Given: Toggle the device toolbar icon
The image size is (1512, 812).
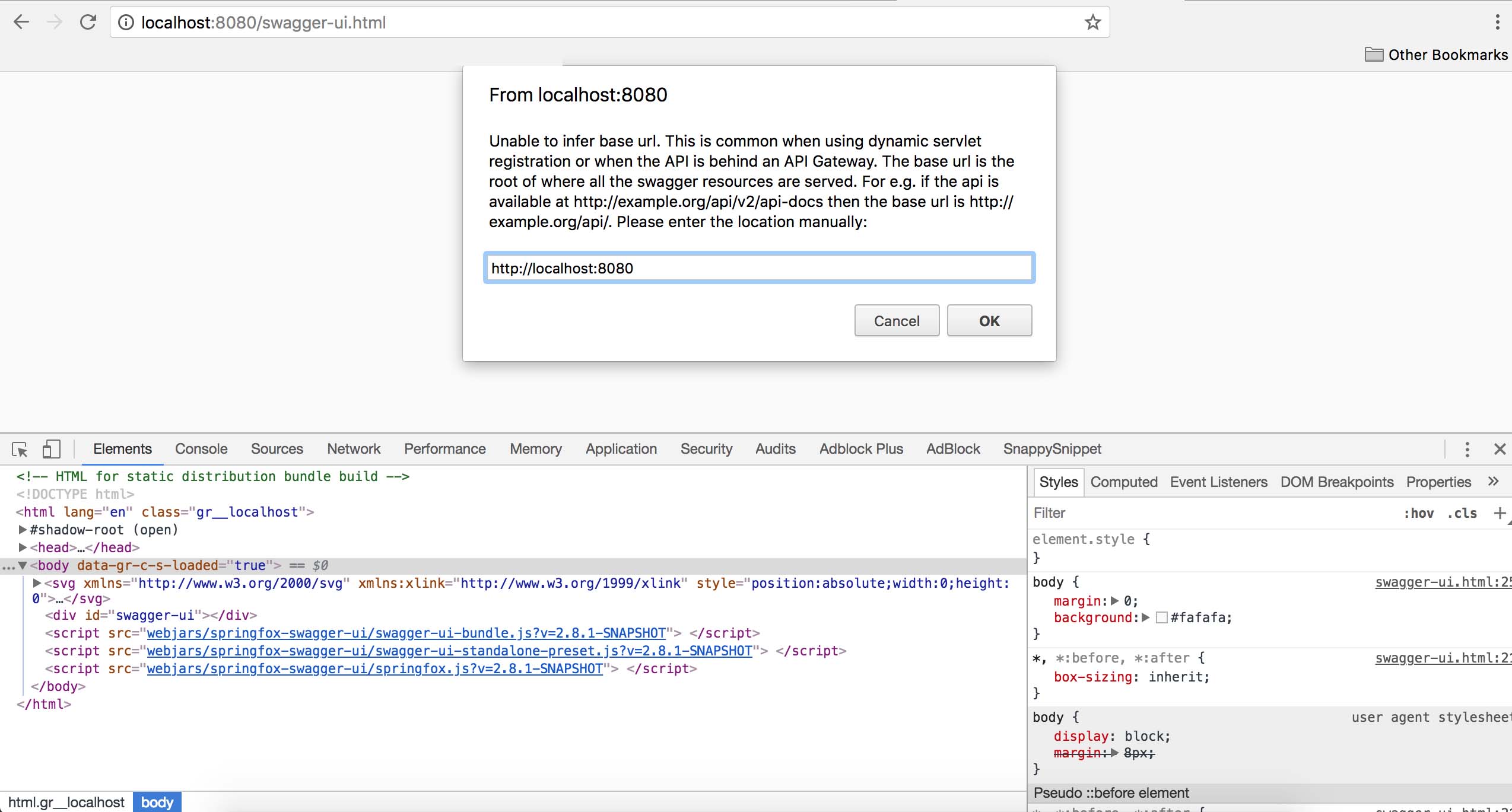Looking at the screenshot, I should [51, 449].
